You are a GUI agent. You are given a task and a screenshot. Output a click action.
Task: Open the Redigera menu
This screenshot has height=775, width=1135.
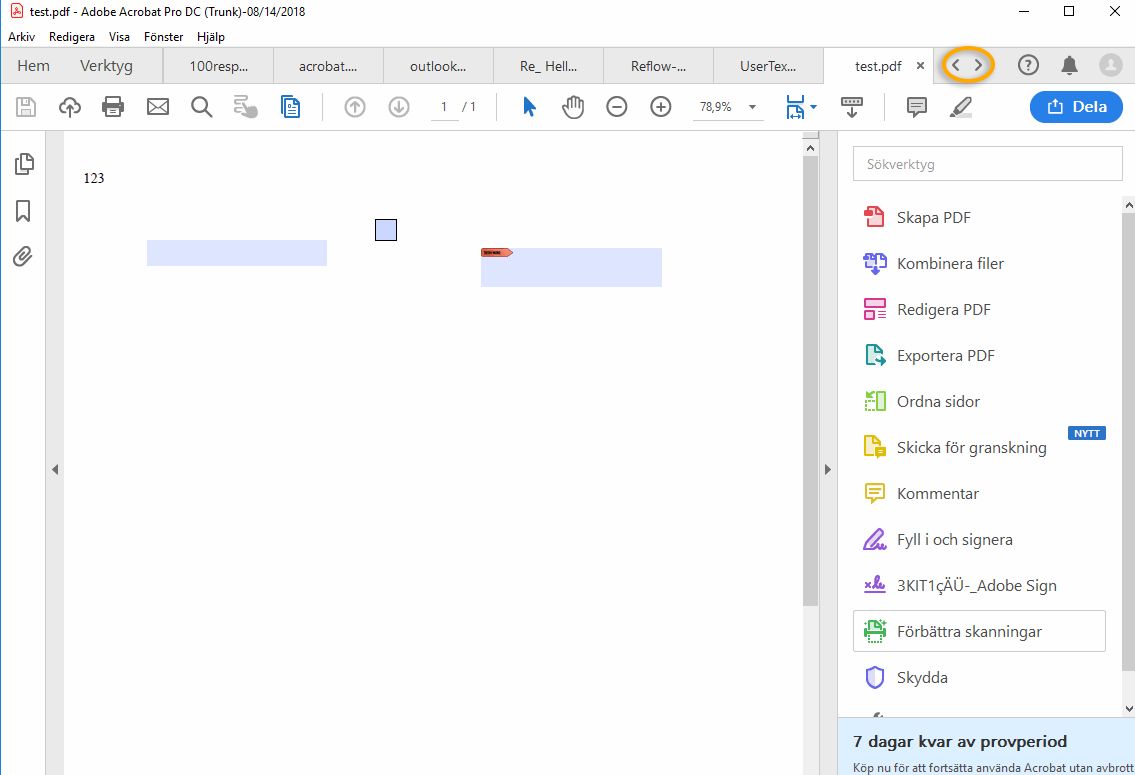point(72,37)
